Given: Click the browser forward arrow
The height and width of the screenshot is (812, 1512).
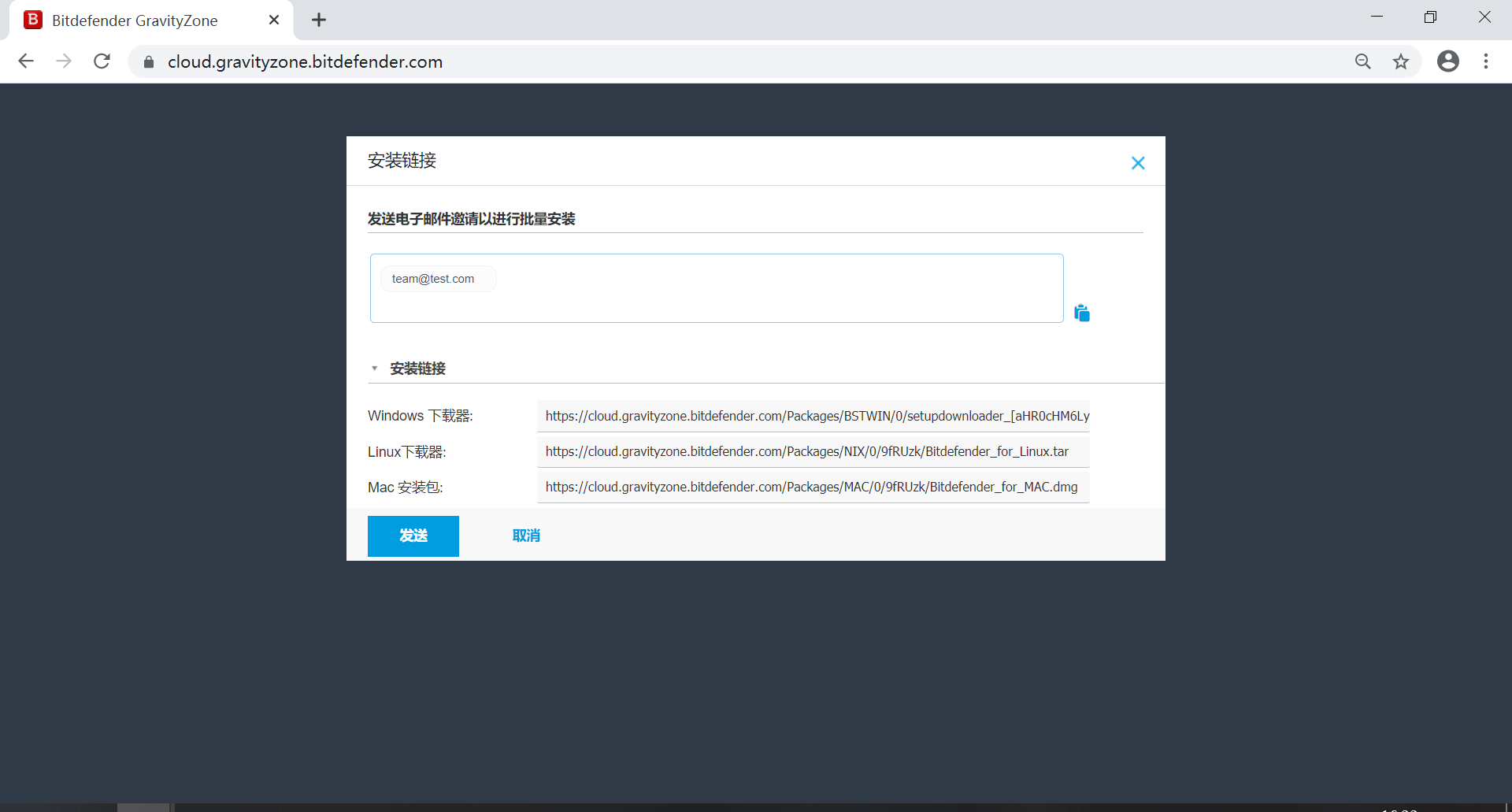Looking at the screenshot, I should (x=64, y=61).
